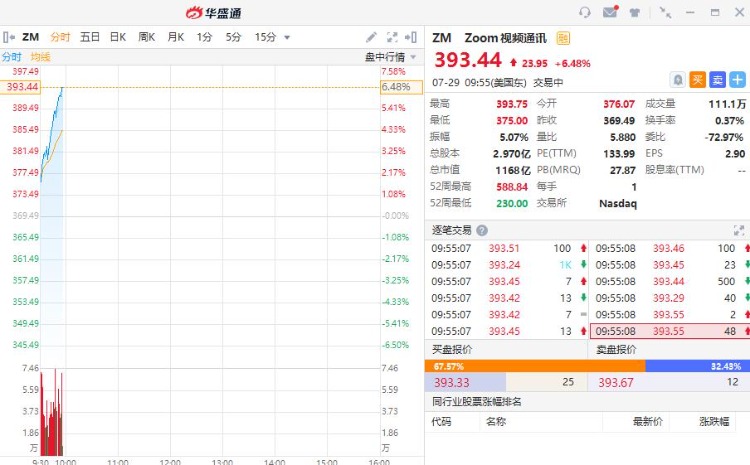Click the 同行业股票涨幅排名 section title

[476, 401]
